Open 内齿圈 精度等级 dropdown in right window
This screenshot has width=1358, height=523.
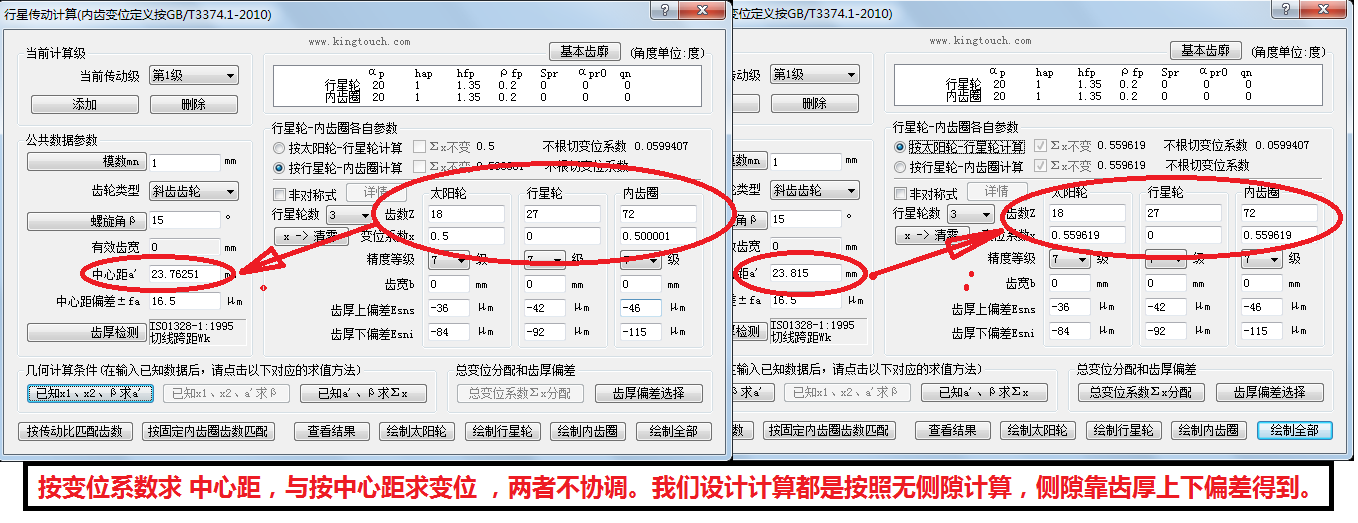[1261, 259]
